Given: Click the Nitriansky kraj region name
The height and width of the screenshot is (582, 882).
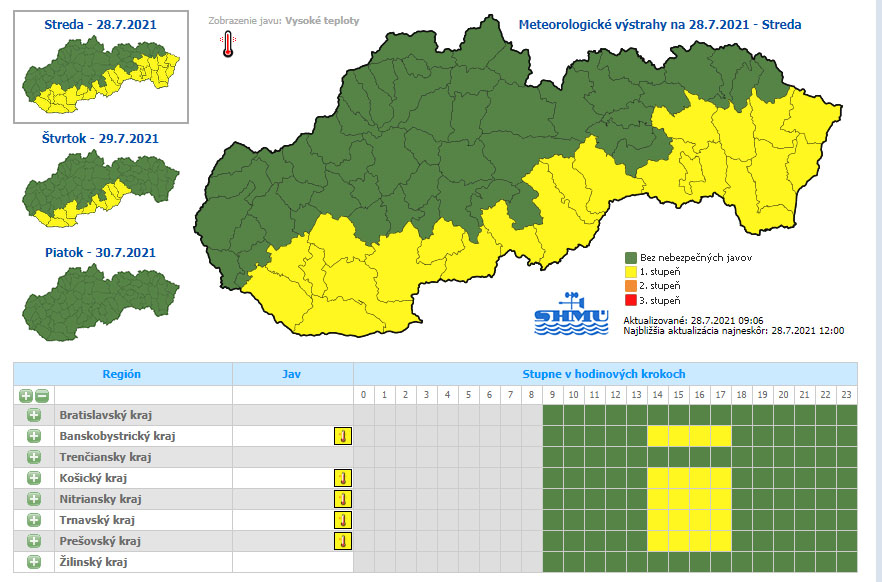Looking at the screenshot, I should (x=100, y=499).
